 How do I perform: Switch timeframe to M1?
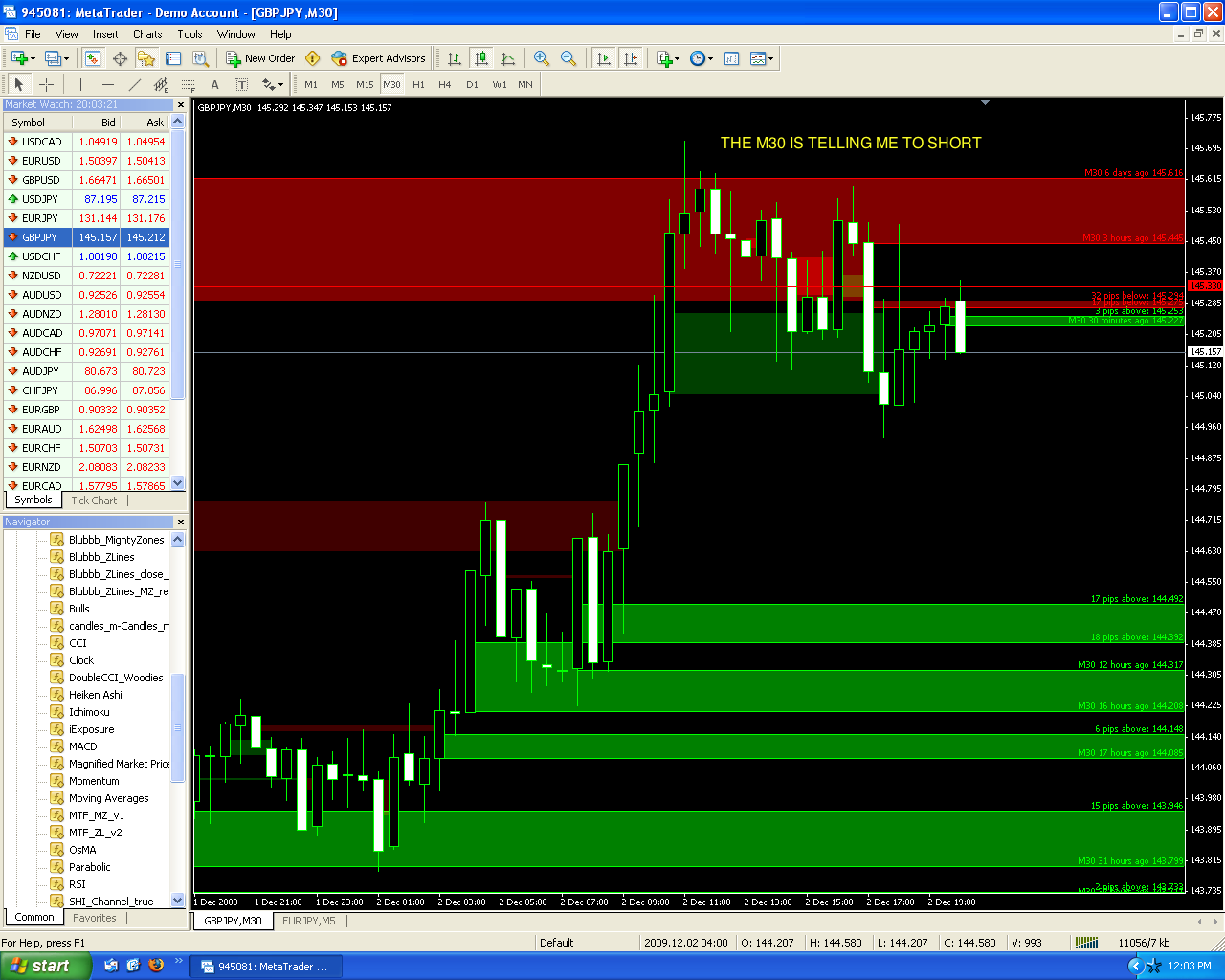311,84
